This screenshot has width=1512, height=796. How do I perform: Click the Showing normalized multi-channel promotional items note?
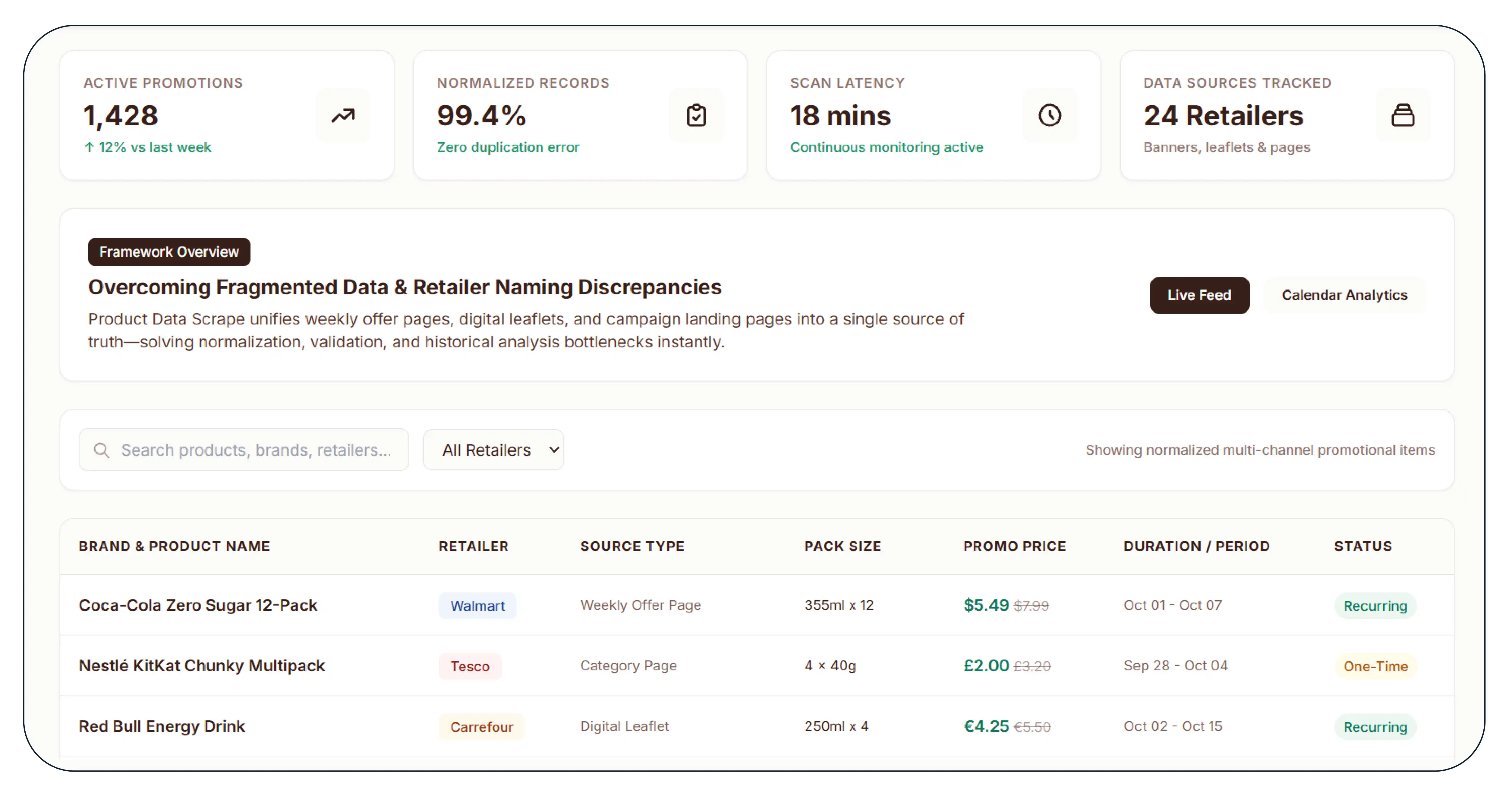[1260, 450]
